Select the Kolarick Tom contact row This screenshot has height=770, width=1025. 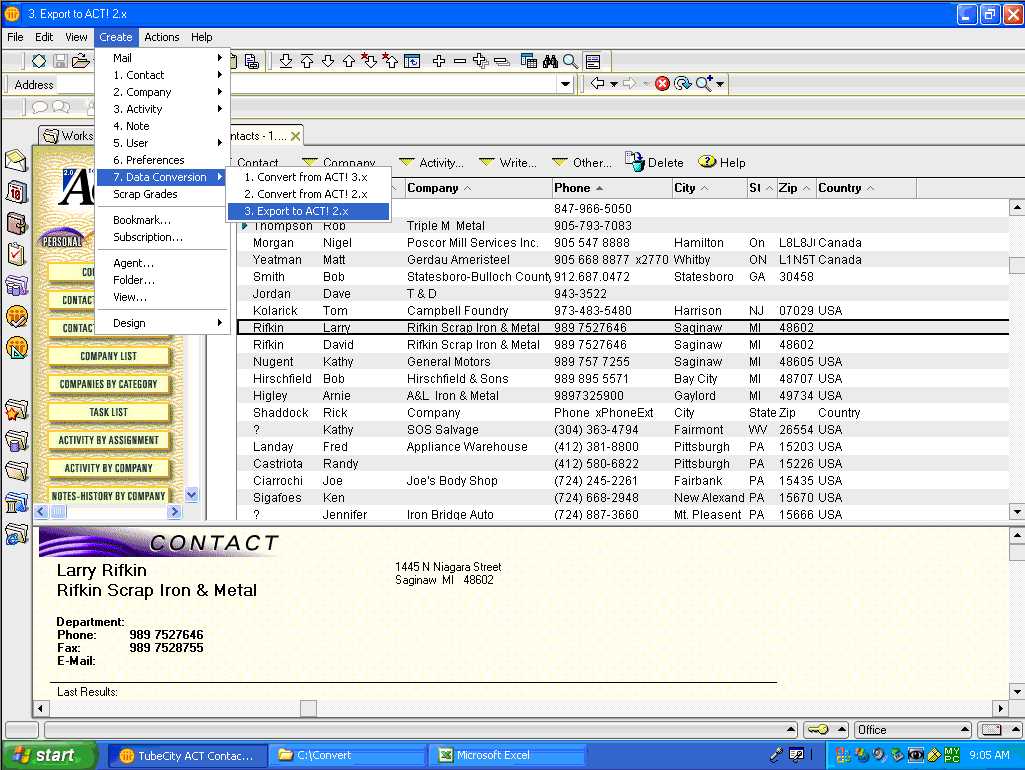click(622, 311)
